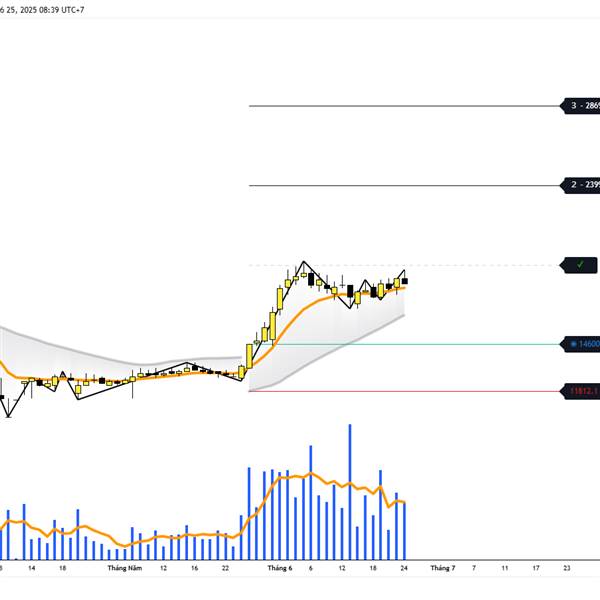Click the '23' date label on time axis

coord(567,568)
